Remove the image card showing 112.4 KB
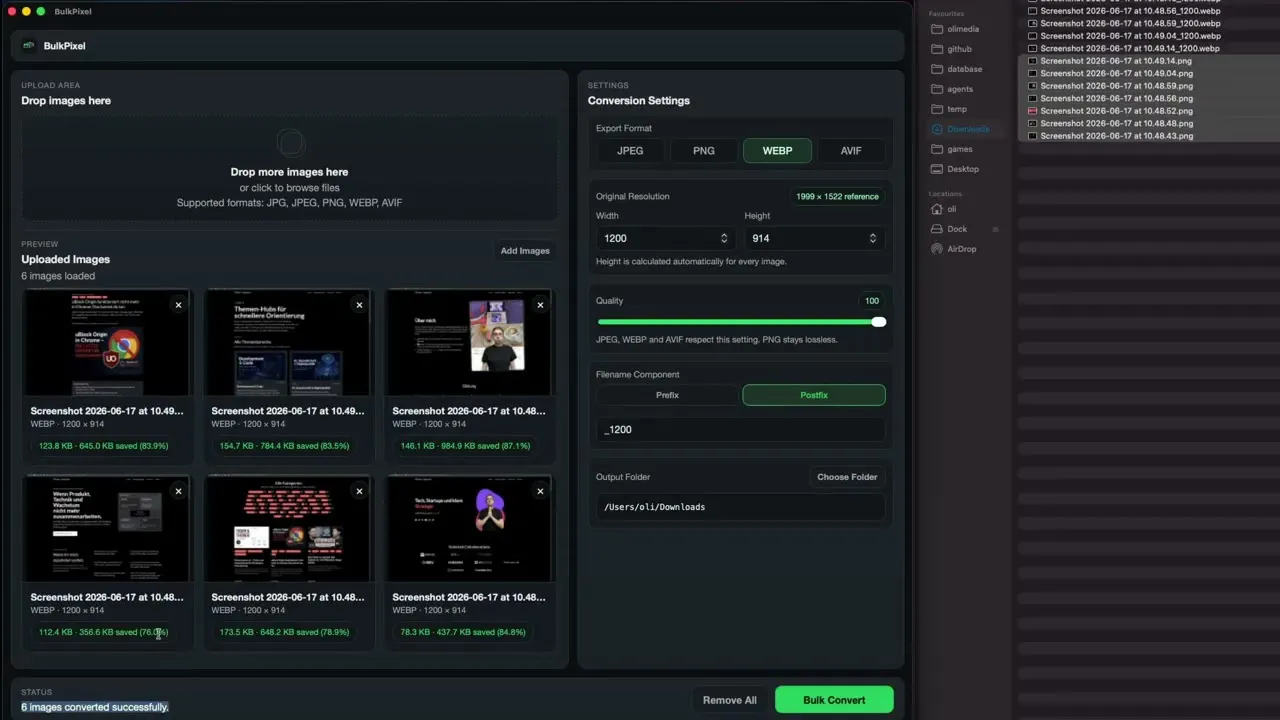This screenshot has height=720, width=1280. 178,491
